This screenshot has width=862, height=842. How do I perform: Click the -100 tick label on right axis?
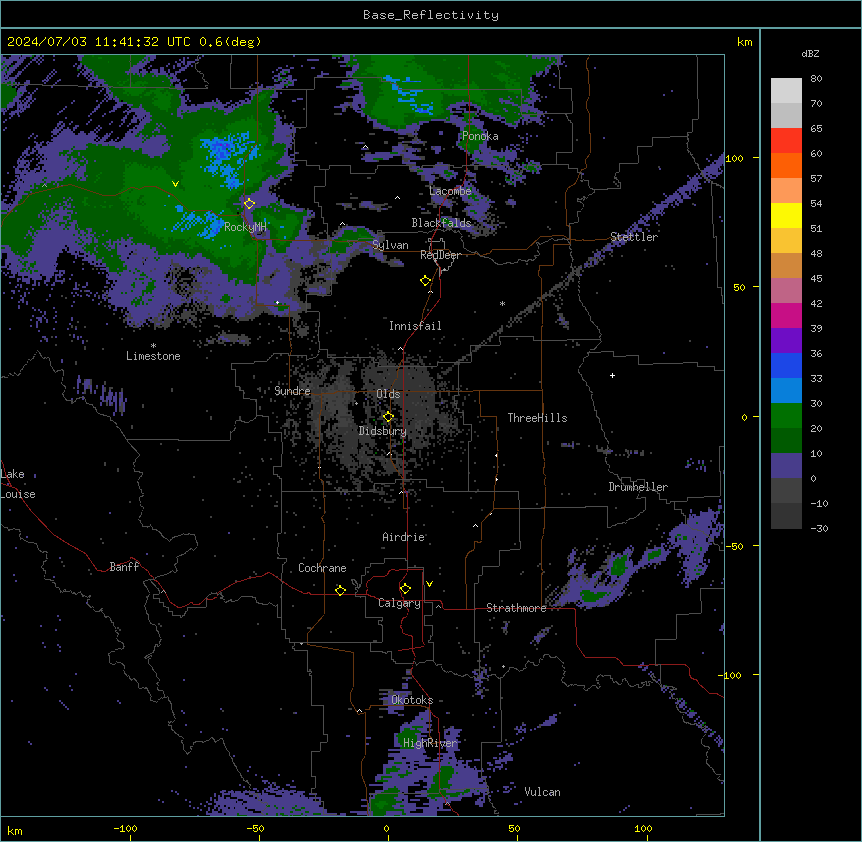tap(731, 675)
